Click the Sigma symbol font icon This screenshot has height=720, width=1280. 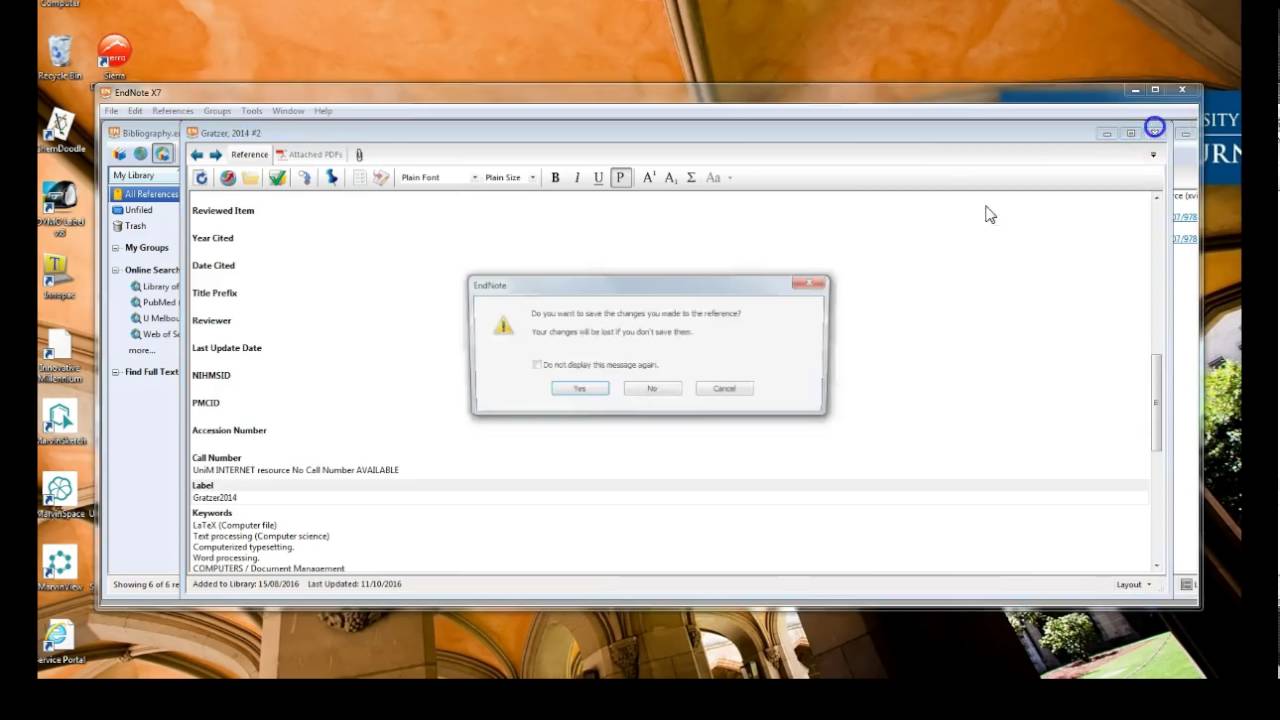pos(691,178)
